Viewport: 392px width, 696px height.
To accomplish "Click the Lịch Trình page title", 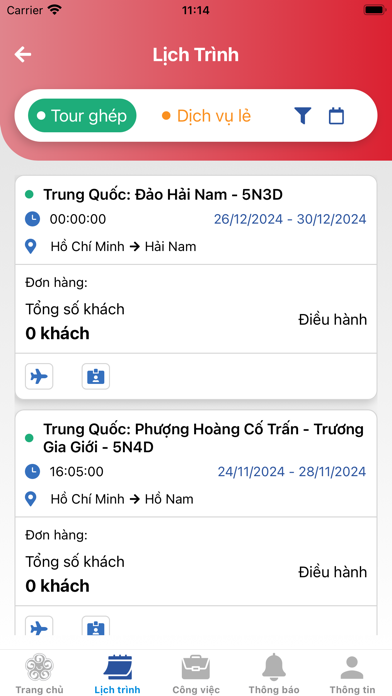I will click(x=196, y=55).
